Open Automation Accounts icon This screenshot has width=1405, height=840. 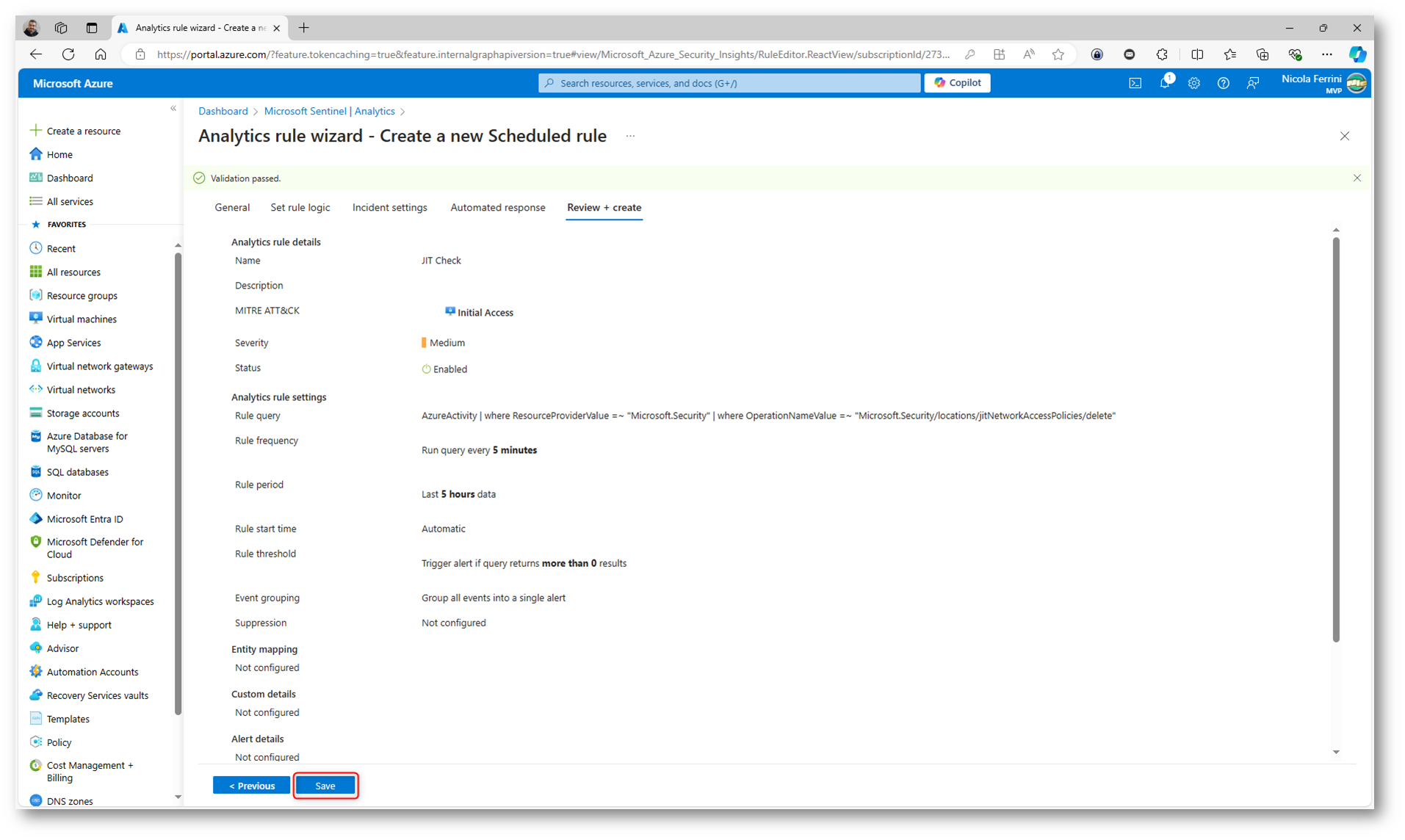pyautogui.click(x=35, y=672)
